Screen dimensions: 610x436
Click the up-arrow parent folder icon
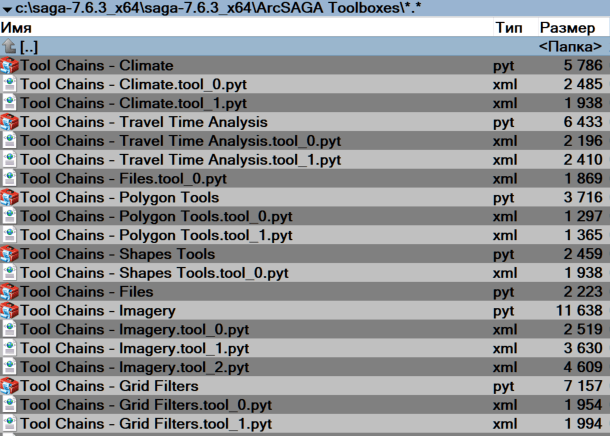[9, 47]
